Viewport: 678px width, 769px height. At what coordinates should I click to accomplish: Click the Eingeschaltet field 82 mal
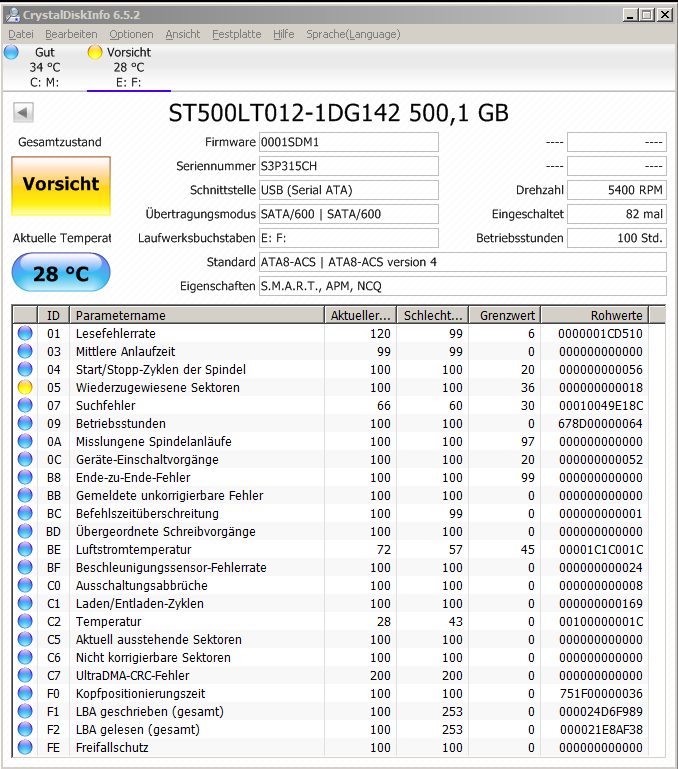(617, 214)
